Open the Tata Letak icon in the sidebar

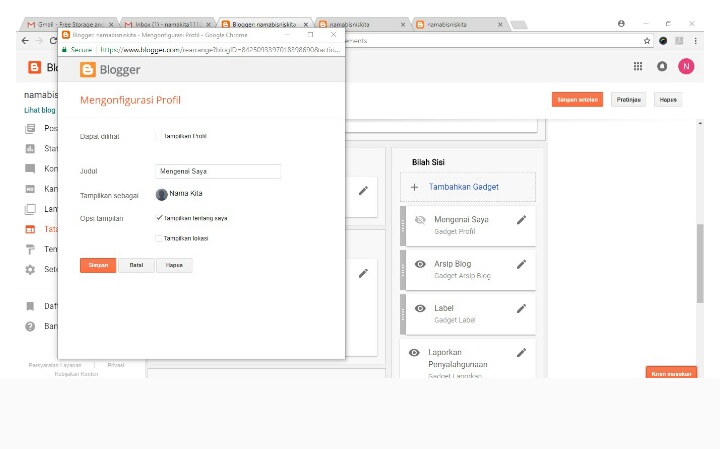30,229
